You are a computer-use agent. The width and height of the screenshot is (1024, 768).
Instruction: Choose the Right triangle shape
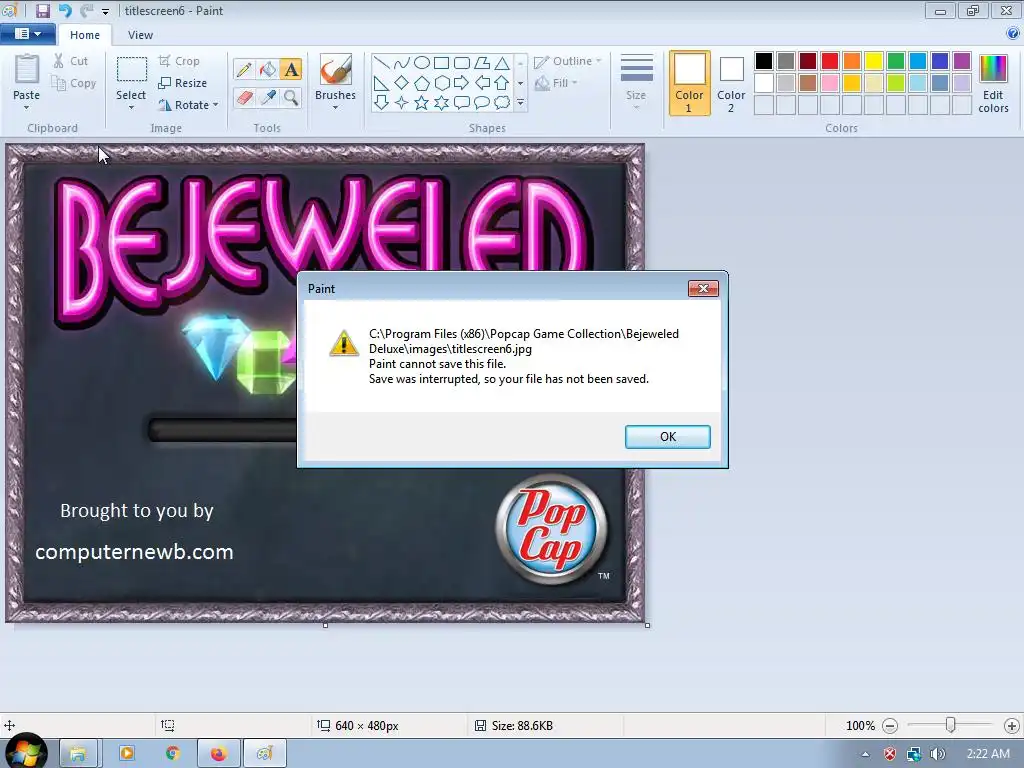click(x=382, y=83)
